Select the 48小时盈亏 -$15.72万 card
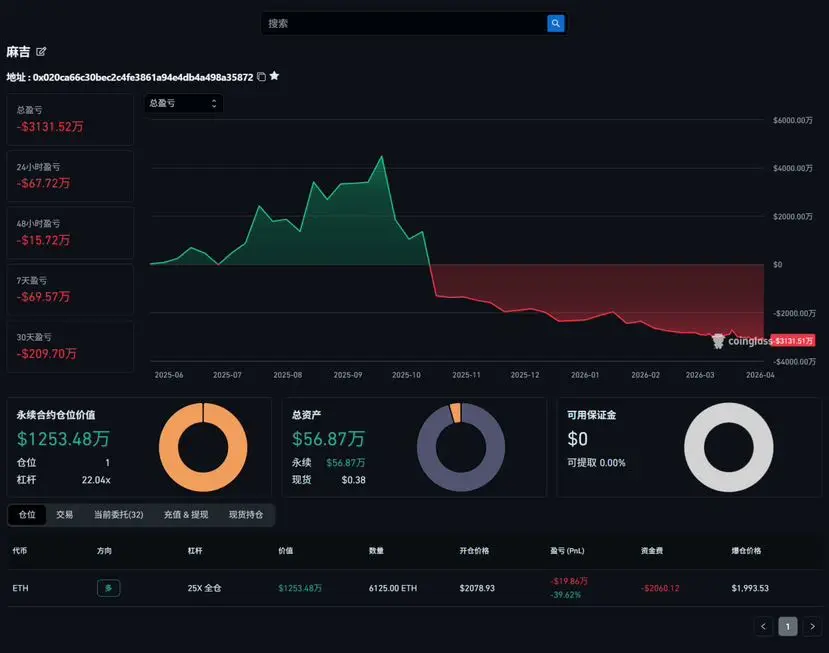The image size is (829, 653). (x=70, y=233)
